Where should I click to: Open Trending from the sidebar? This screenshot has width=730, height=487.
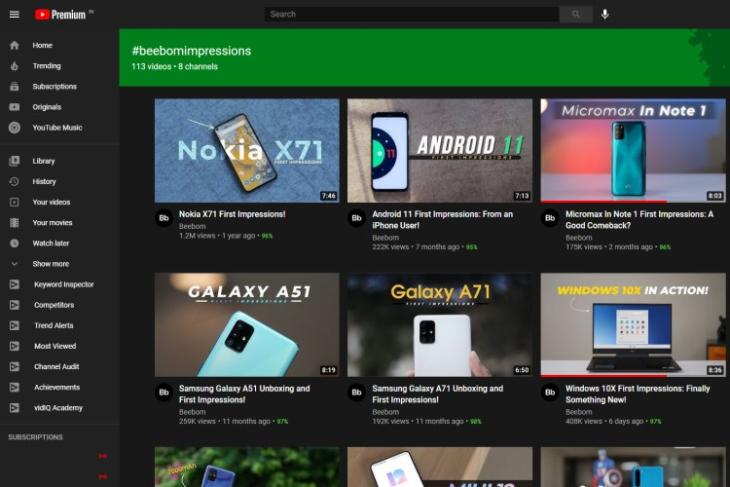(47, 66)
